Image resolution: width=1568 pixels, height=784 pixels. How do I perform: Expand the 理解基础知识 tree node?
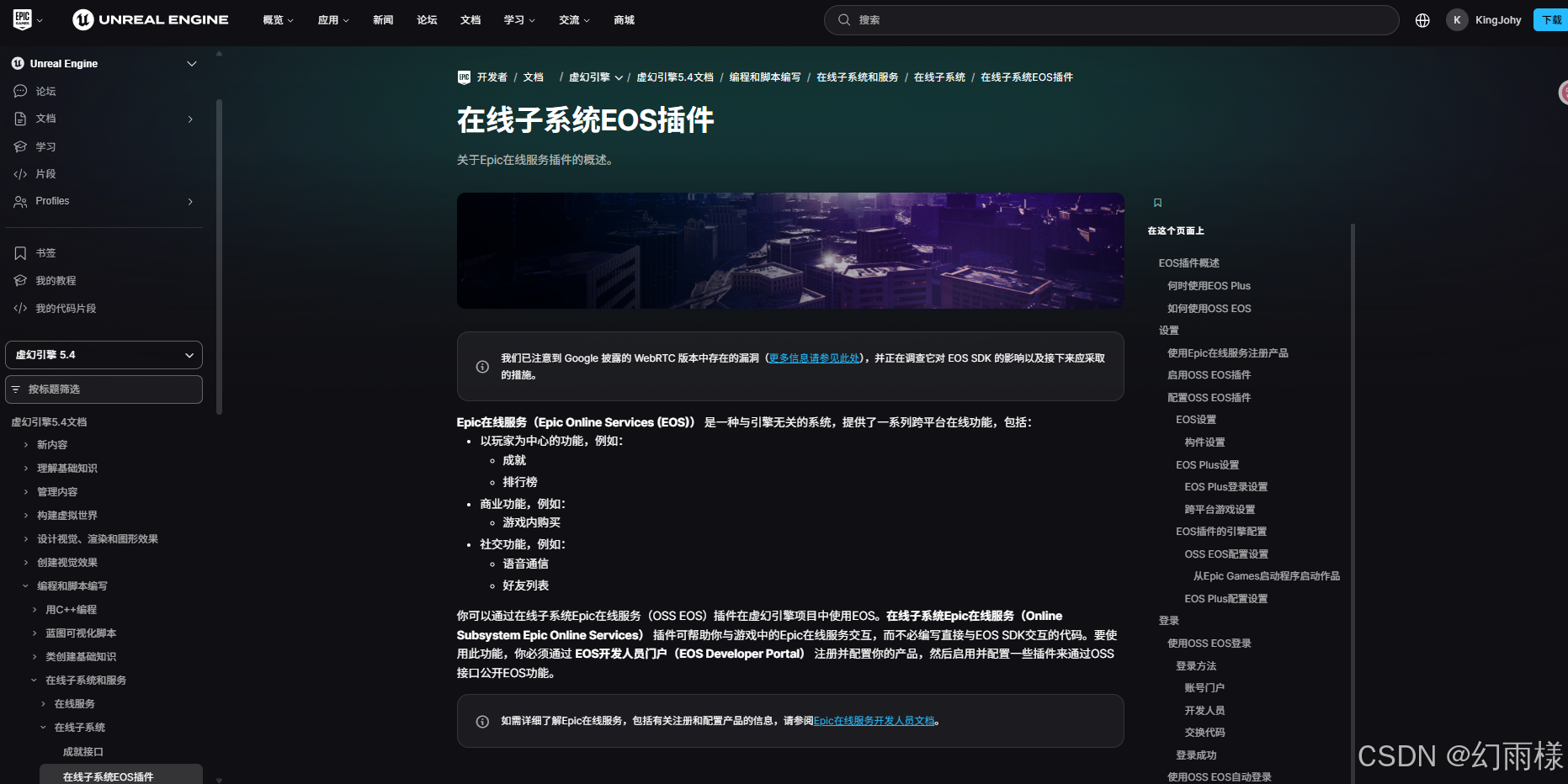26,469
